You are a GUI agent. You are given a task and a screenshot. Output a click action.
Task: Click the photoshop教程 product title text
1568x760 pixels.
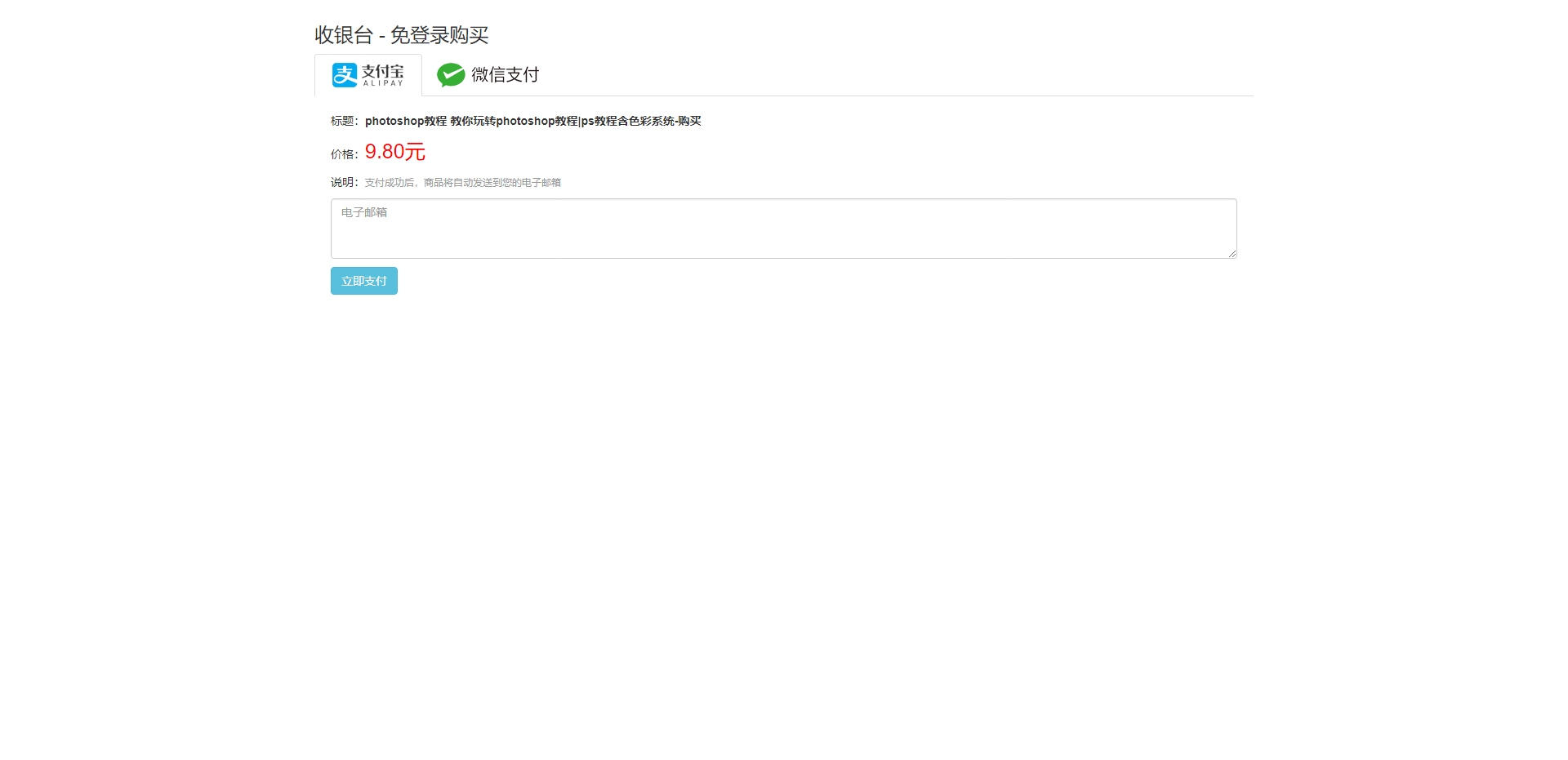click(532, 121)
